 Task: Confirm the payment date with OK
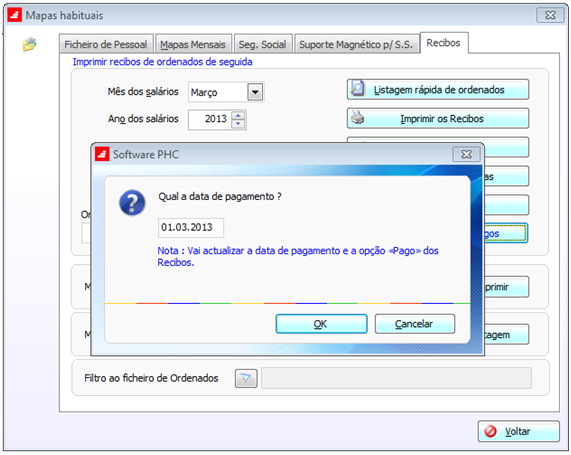pos(321,324)
